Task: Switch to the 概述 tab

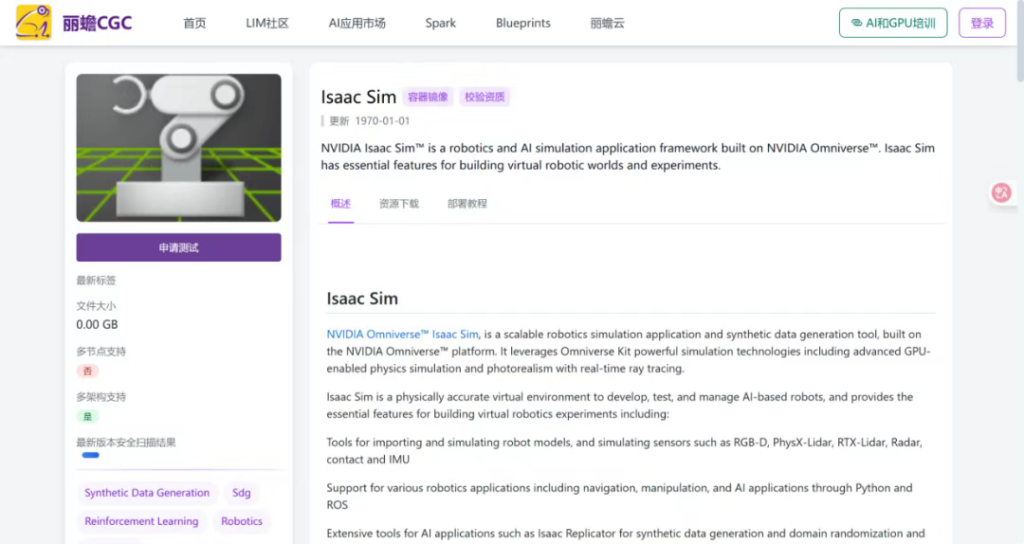Action: click(x=341, y=204)
